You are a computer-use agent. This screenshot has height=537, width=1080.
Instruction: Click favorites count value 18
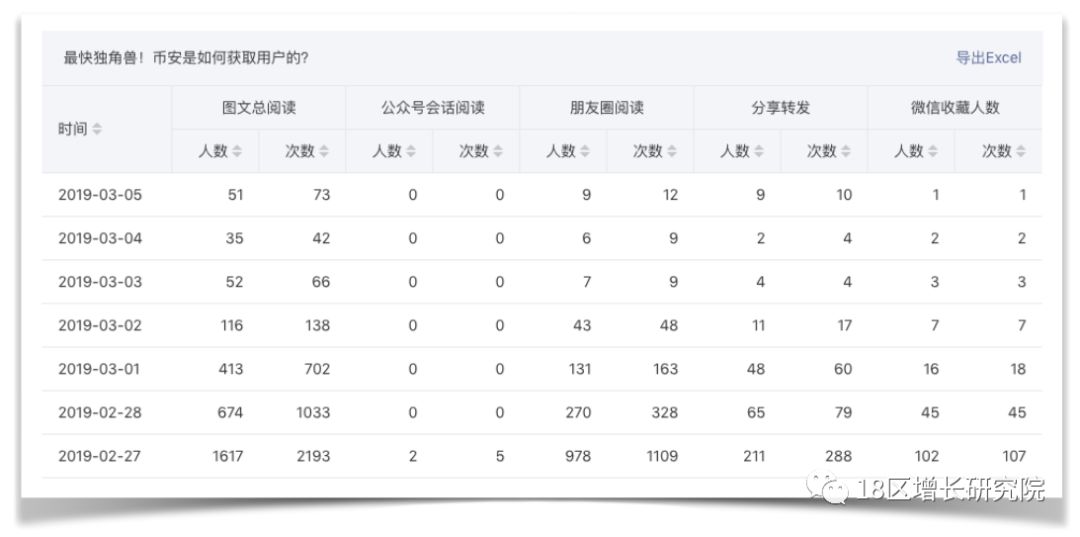1019,369
